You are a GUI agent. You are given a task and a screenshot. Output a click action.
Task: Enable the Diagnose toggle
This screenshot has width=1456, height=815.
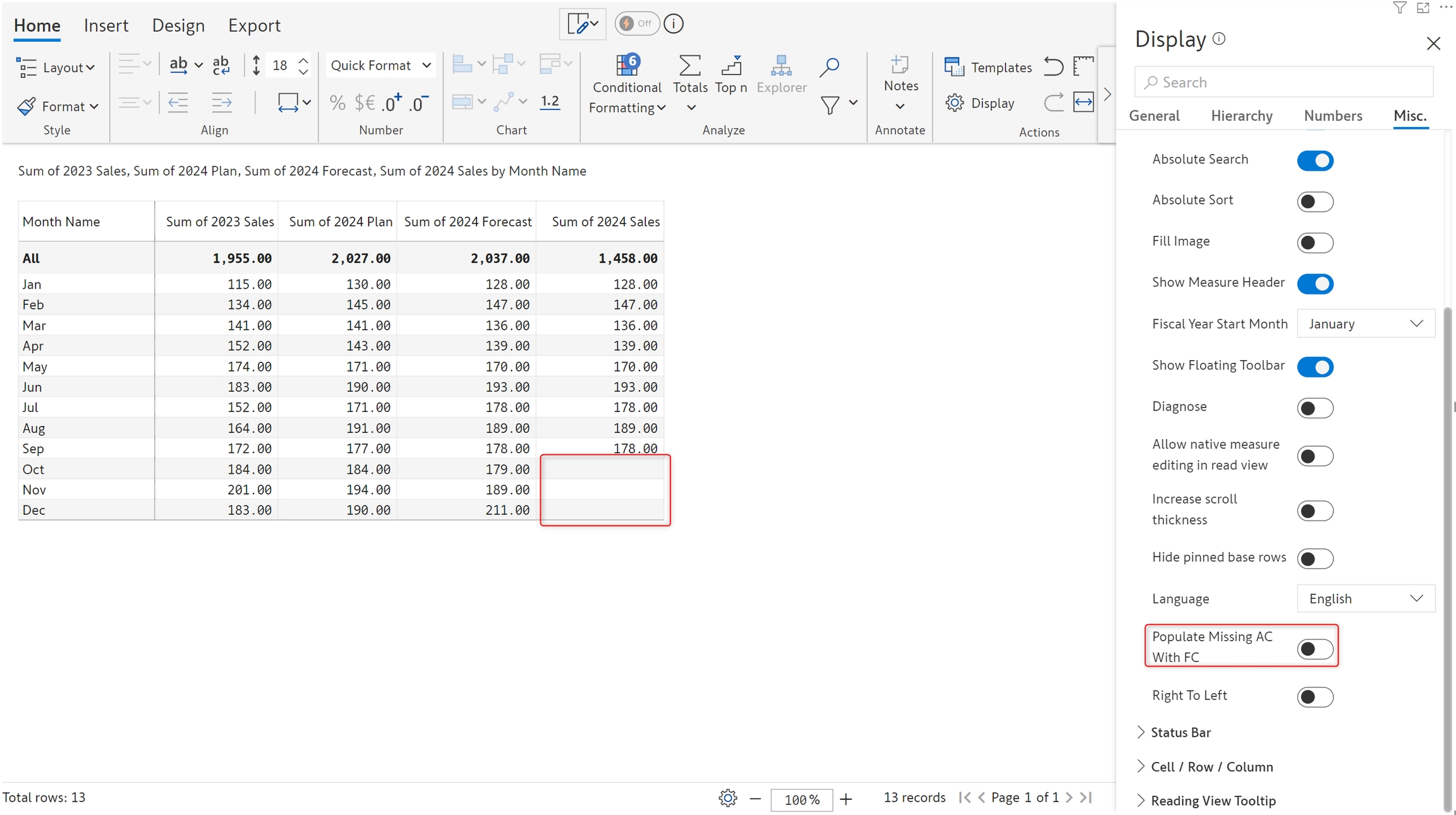tap(1314, 407)
